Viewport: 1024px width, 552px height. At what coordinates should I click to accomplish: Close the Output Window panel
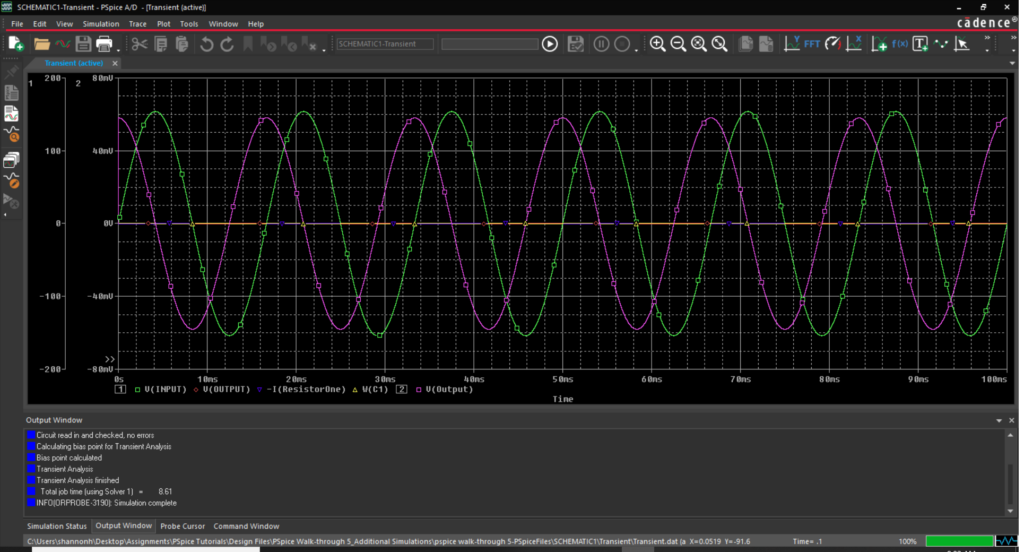(1012, 421)
